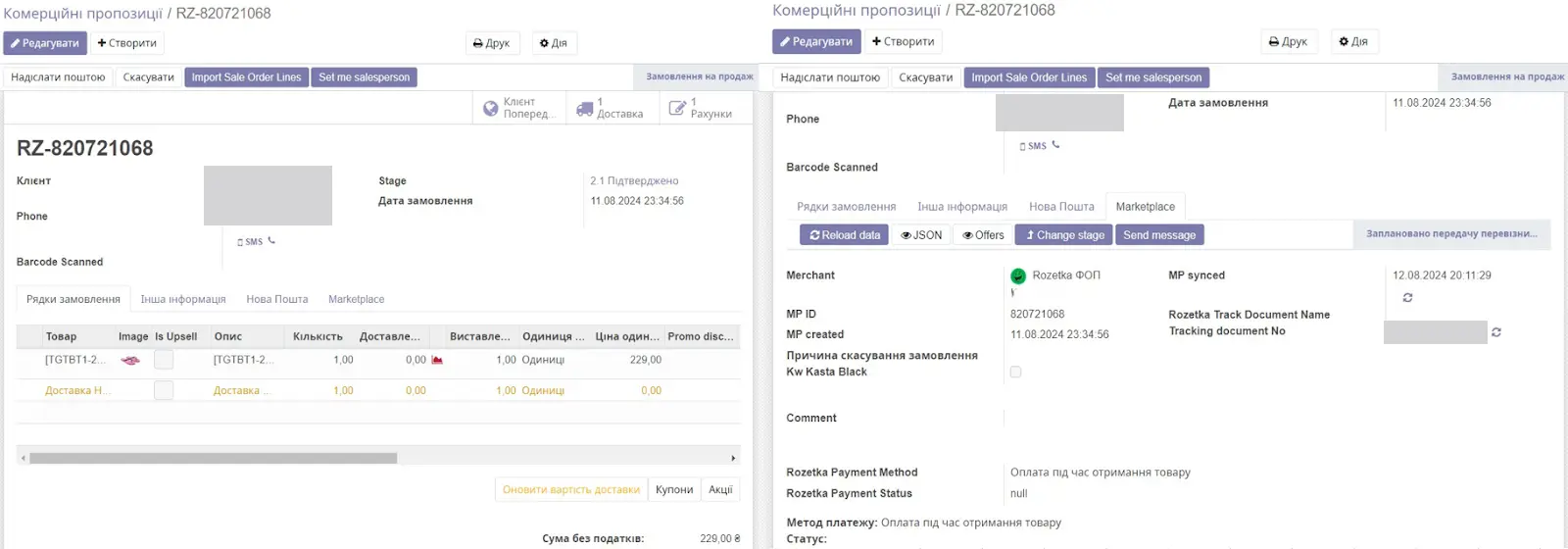Select Marketplace tab in right window
Viewport: 1568px width, 549px height.
1146,207
